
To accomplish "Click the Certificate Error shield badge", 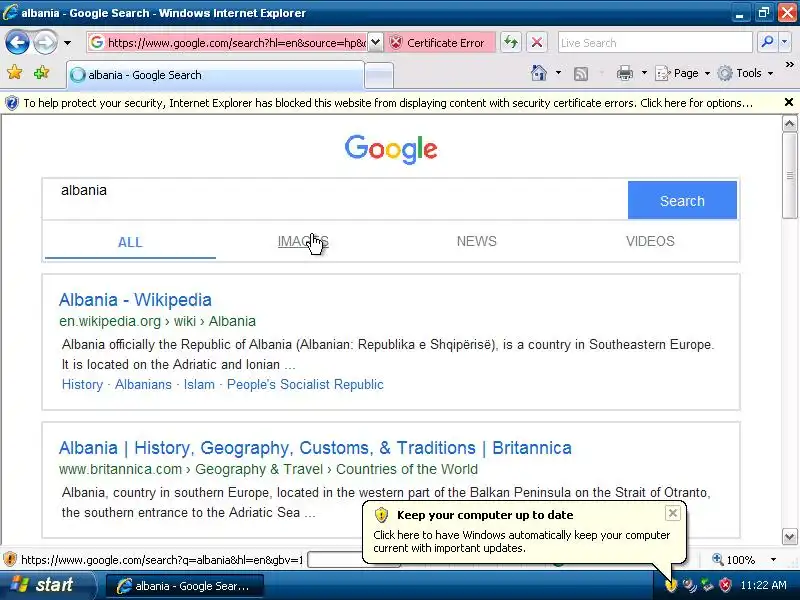I will (x=439, y=42).
